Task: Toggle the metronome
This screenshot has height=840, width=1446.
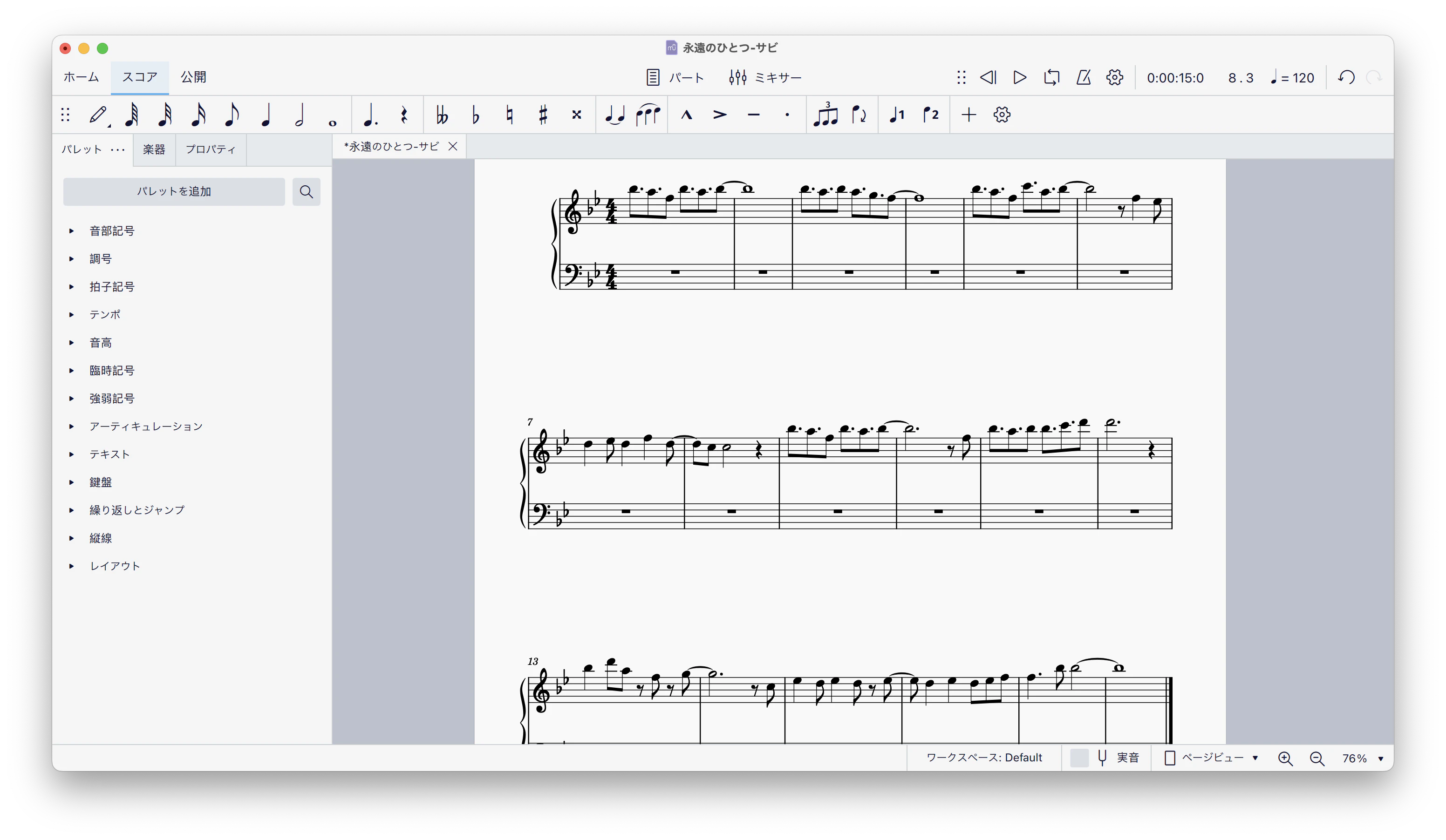Action: [1084, 77]
